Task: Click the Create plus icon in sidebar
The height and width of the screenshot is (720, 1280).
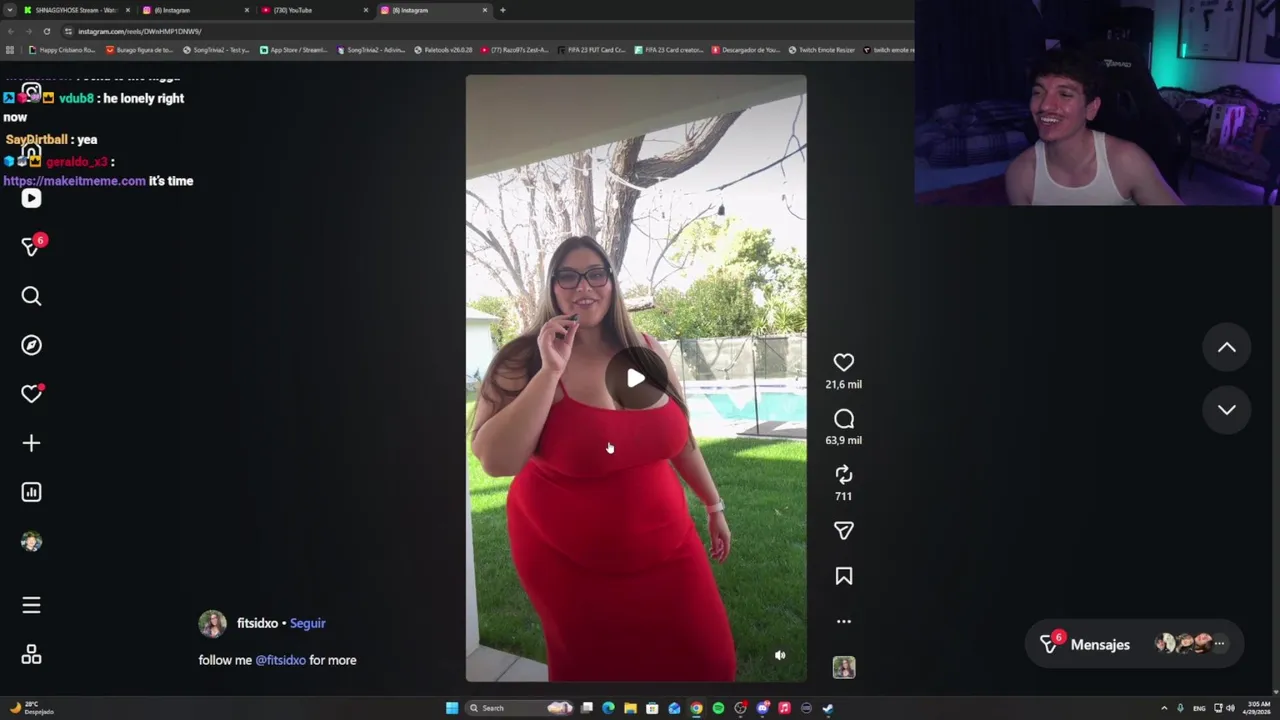Action: click(31, 443)
